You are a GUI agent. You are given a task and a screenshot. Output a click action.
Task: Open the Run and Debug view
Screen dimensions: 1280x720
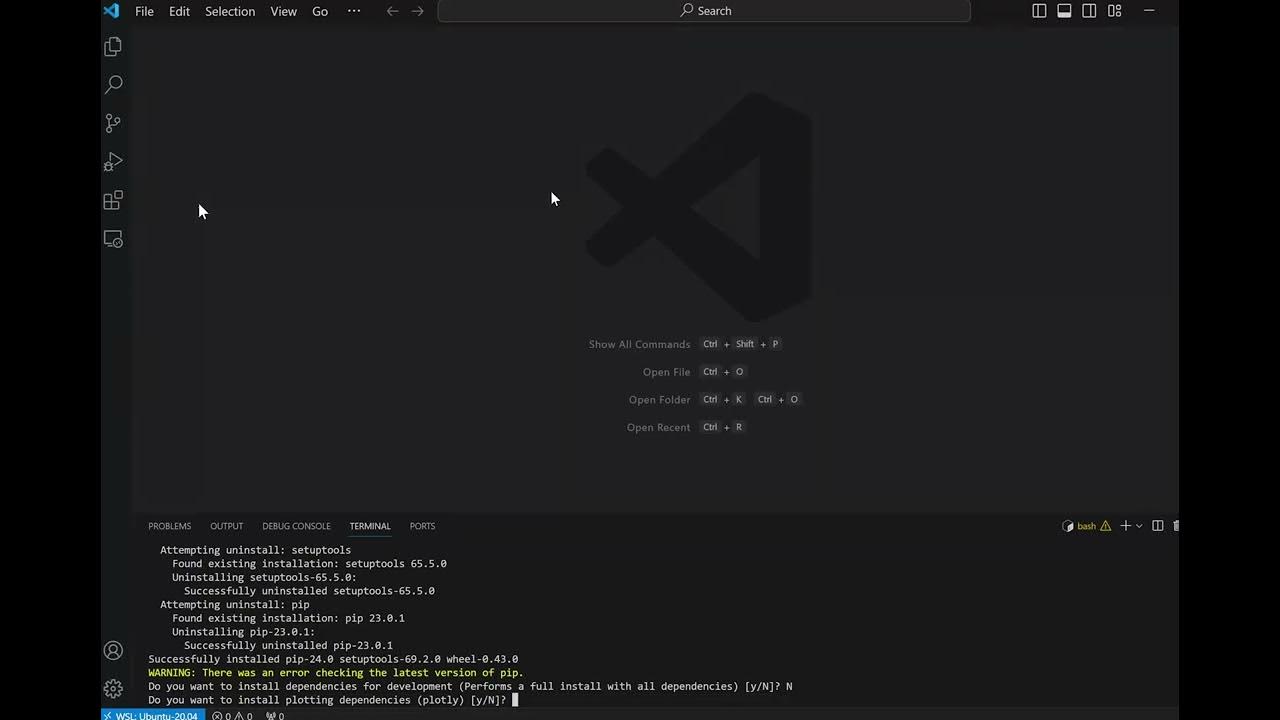113,162
